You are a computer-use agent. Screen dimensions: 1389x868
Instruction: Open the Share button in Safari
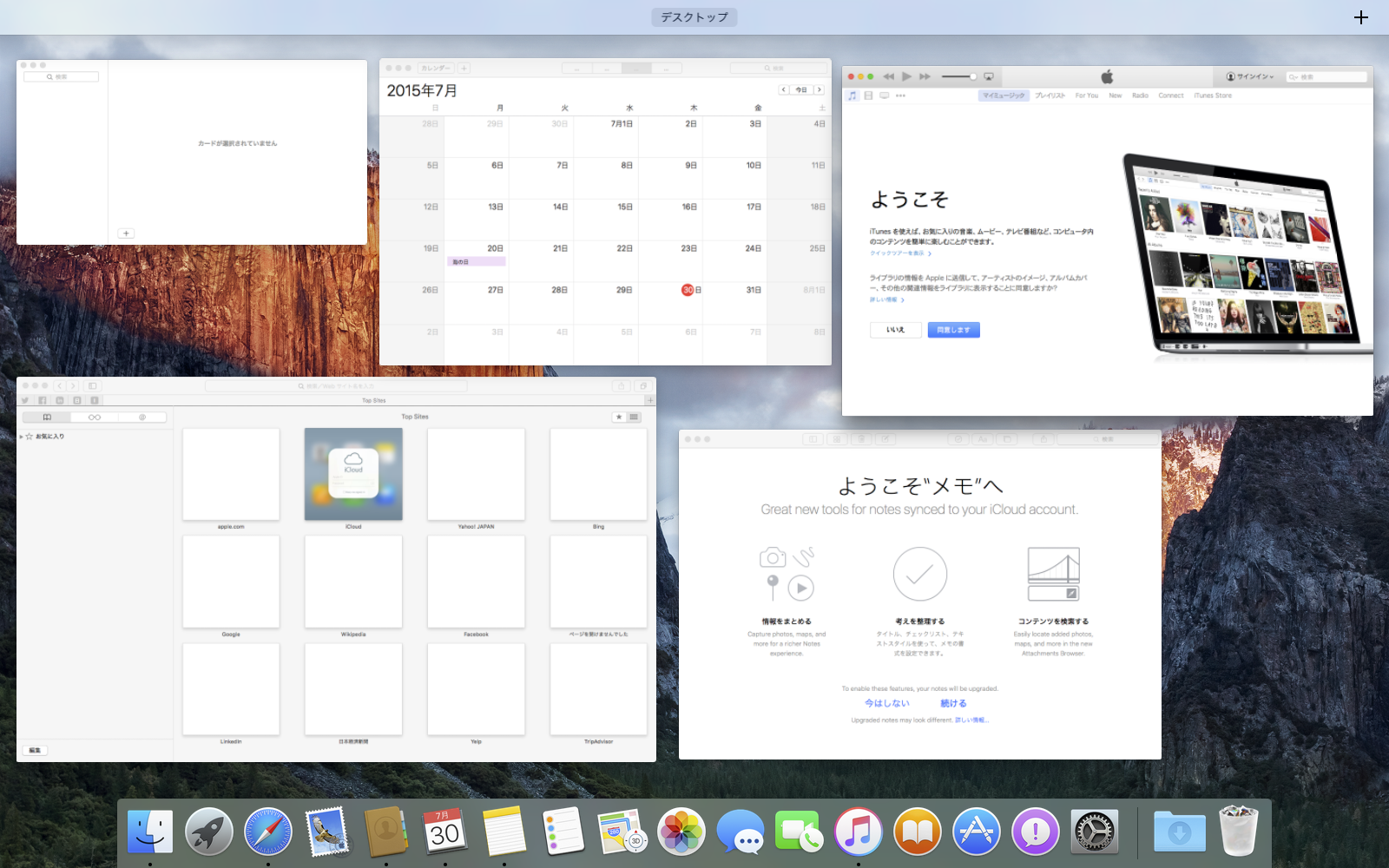(x=621, y=386)
